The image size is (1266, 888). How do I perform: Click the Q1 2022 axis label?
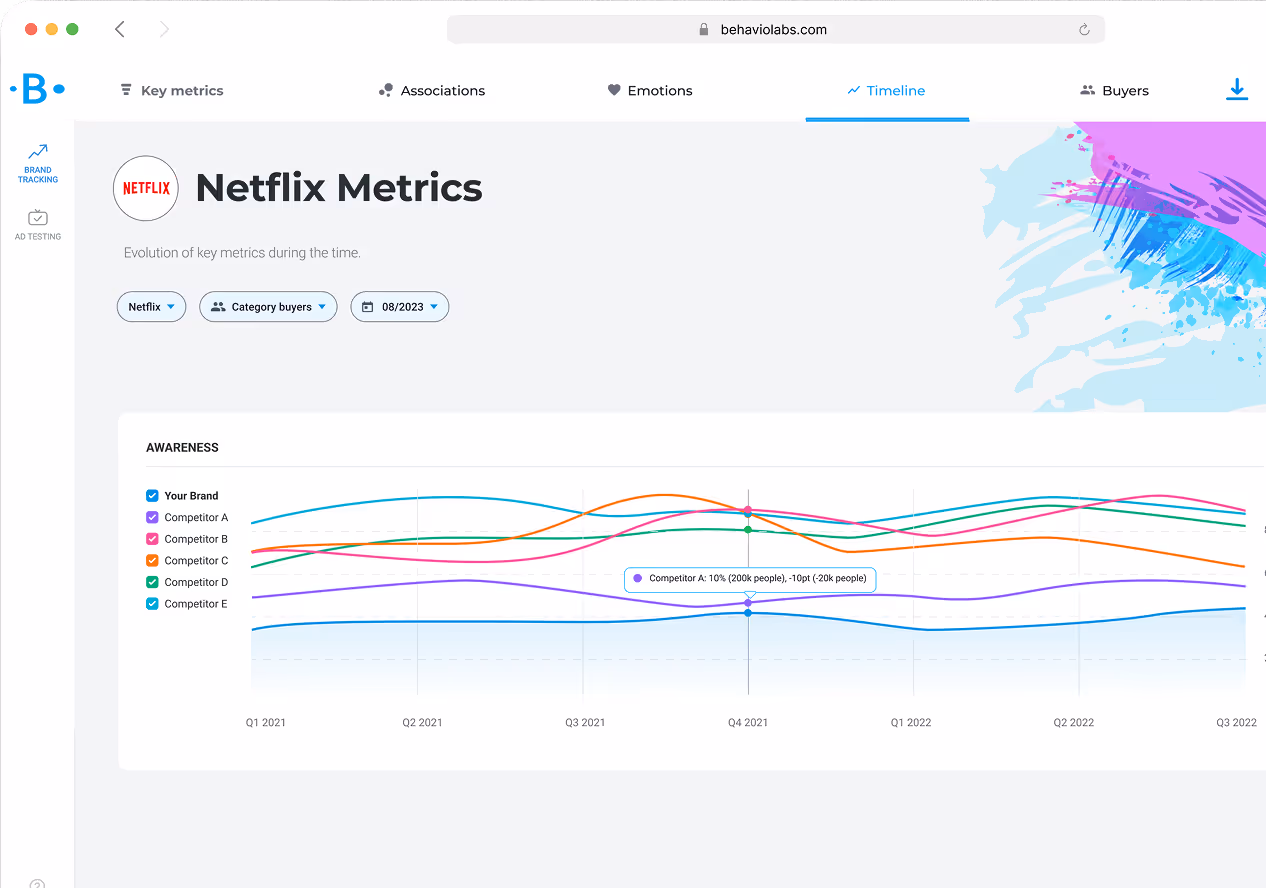click(911, 722)
